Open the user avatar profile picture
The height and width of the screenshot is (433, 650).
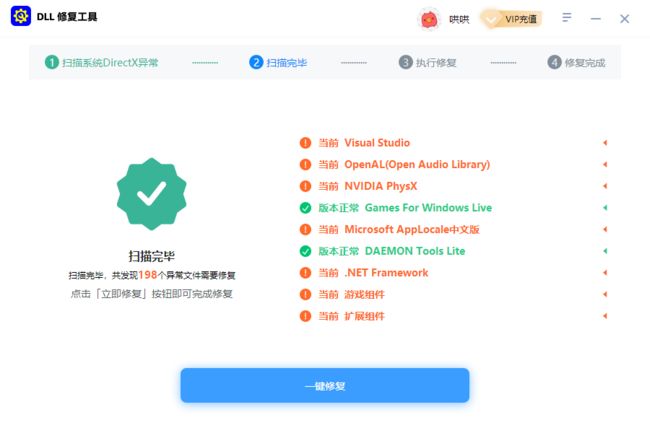pos(429,19)
